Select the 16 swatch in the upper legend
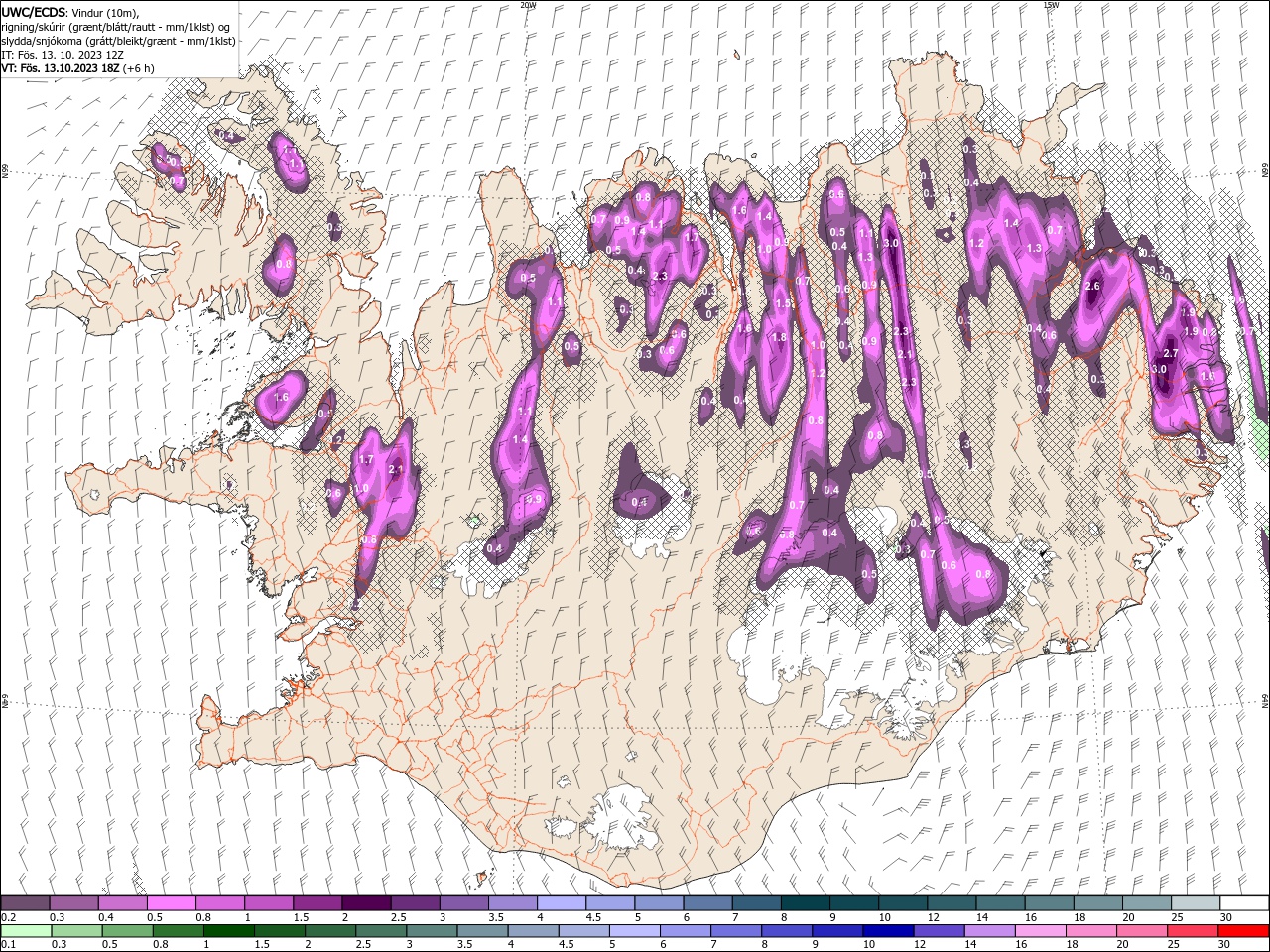The image size is (1270, 952). (1050, 903)
